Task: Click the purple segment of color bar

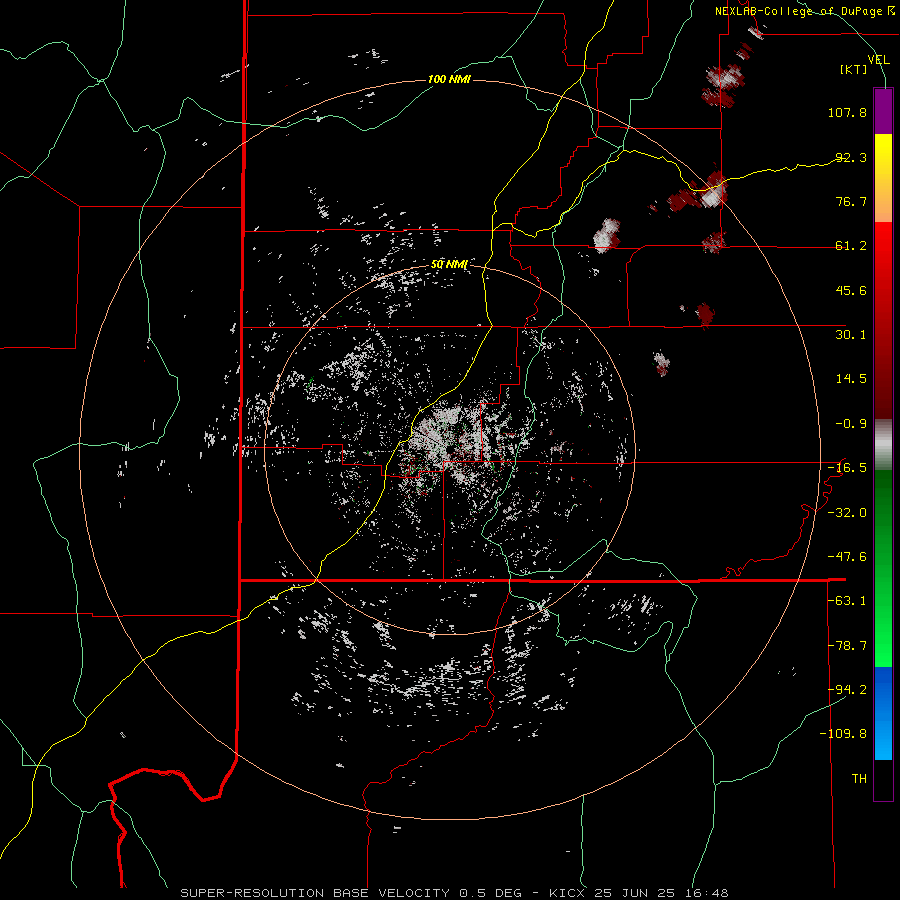Action: point(883,111)
